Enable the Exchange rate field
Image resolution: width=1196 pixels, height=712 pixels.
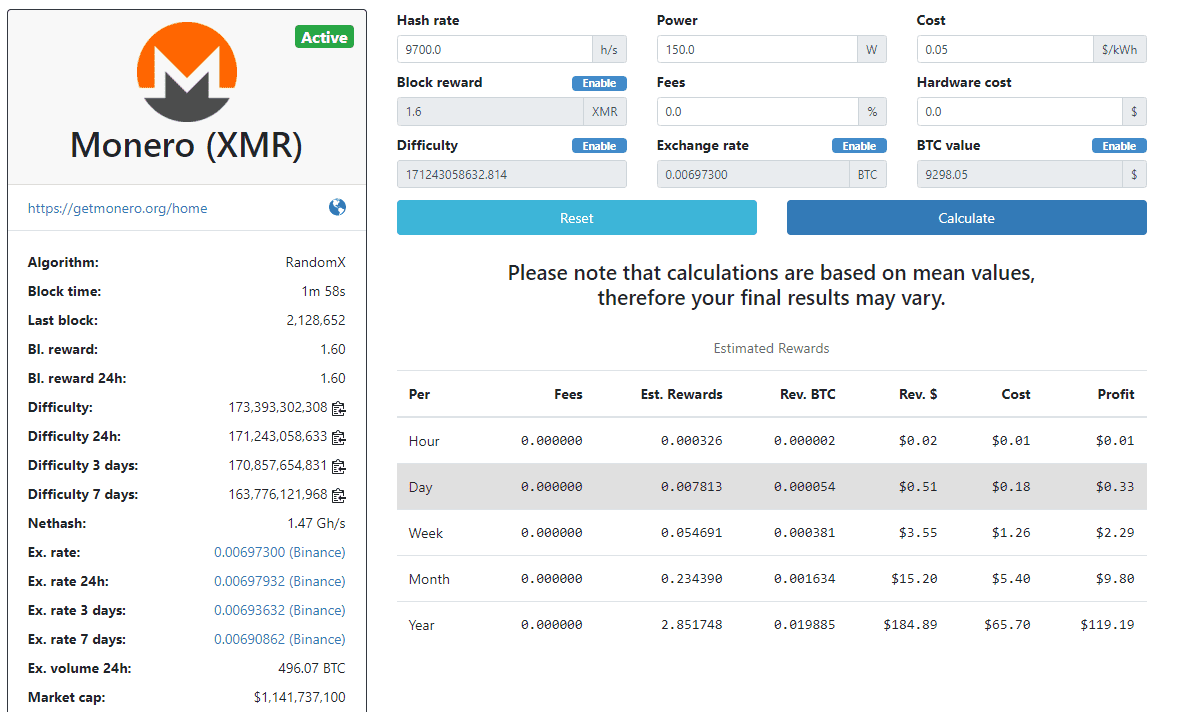(859, 146)
